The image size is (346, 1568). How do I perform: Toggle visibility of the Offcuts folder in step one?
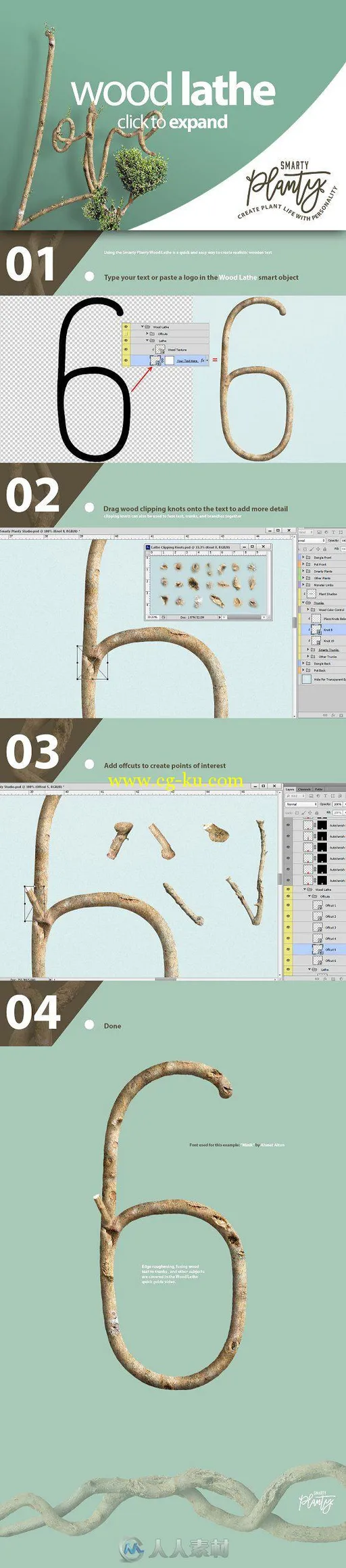[x=126, y=333]
